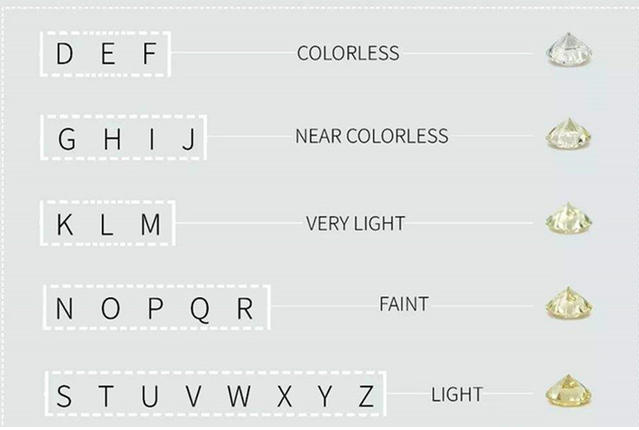Viewport: 639px width, 430px height.
Task: Select the letter Z grade
Action: point(366,397)
